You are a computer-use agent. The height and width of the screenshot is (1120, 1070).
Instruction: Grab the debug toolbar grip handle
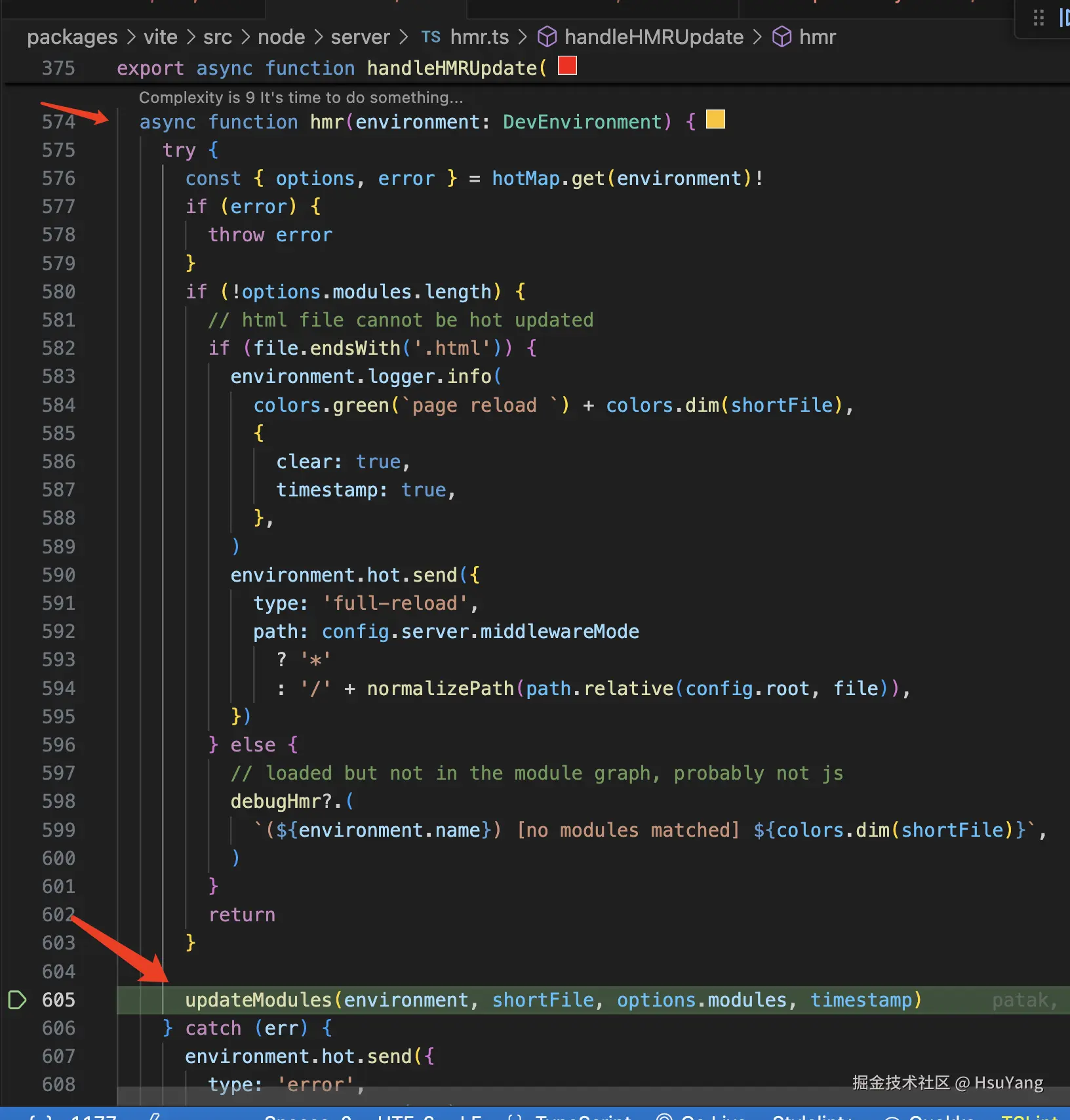(x=1039, y=18)
